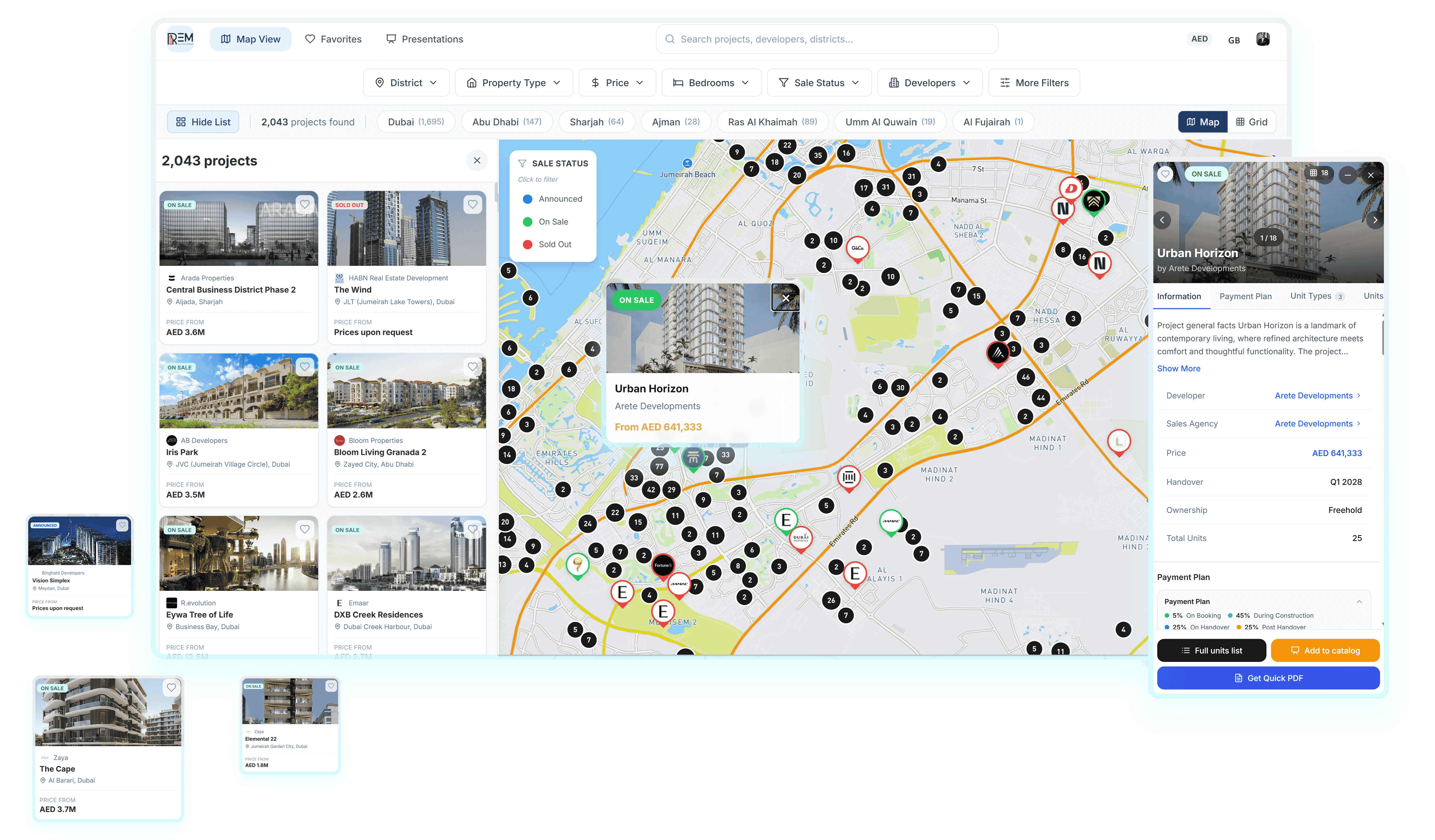Click Add to catalog button

(1324, 650)
